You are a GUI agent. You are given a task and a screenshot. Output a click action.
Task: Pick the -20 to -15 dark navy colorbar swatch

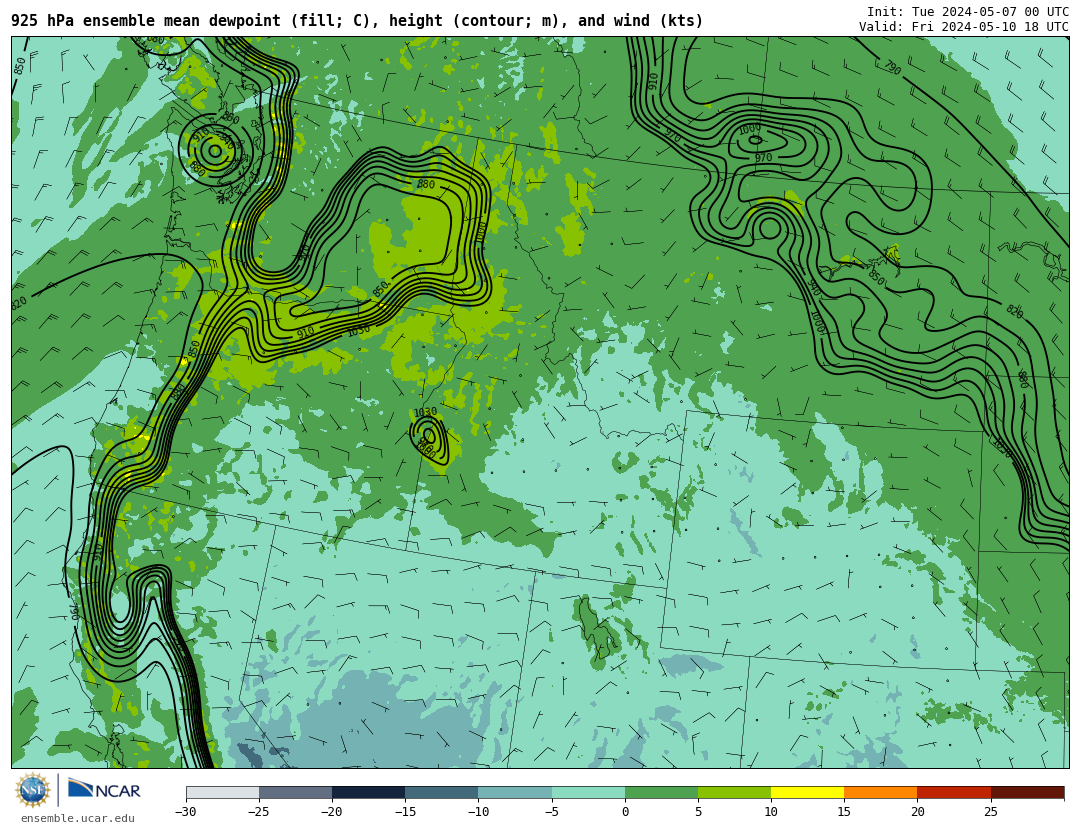368,792
